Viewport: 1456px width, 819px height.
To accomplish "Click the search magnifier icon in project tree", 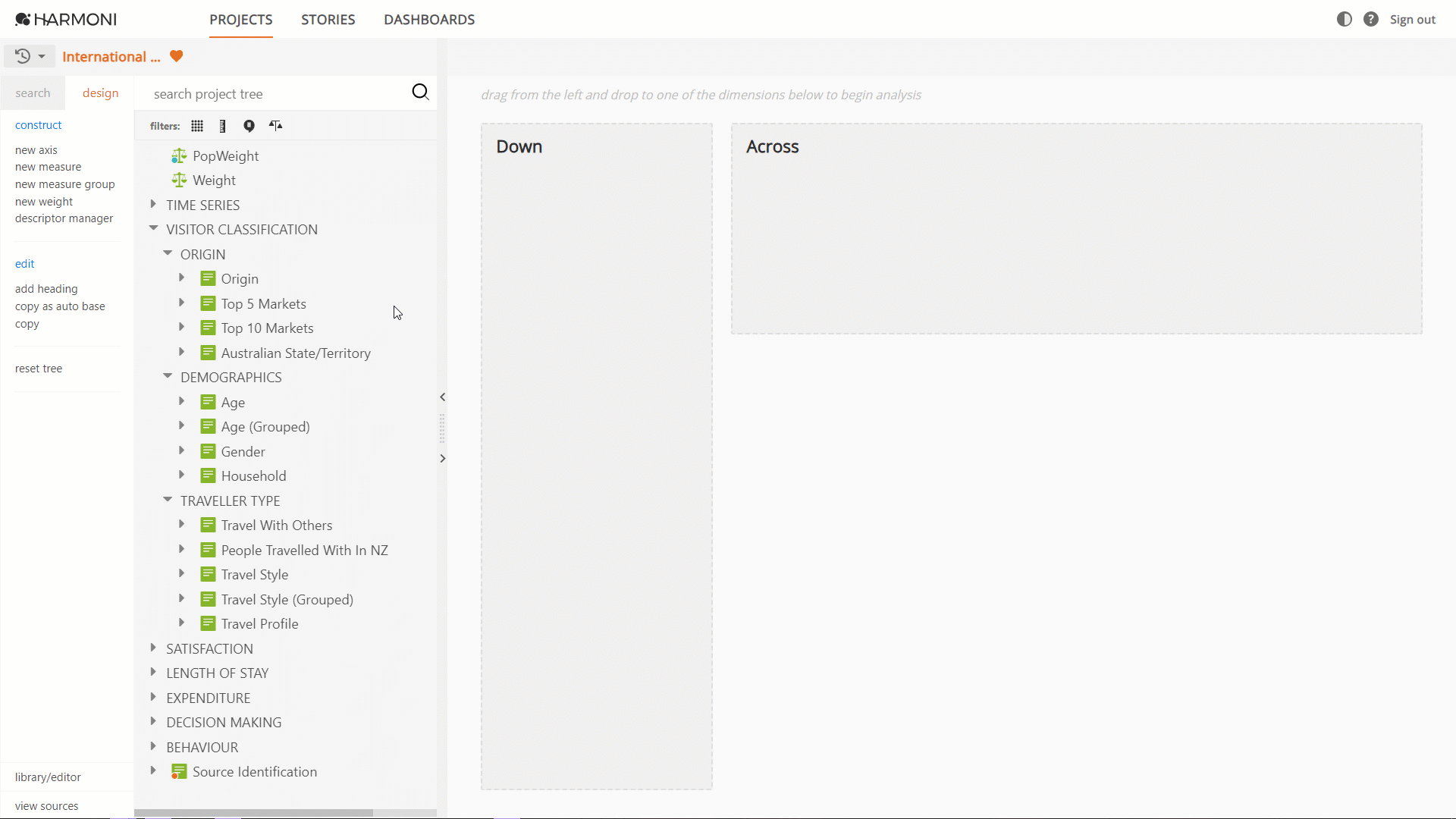I will coord(420,93).
